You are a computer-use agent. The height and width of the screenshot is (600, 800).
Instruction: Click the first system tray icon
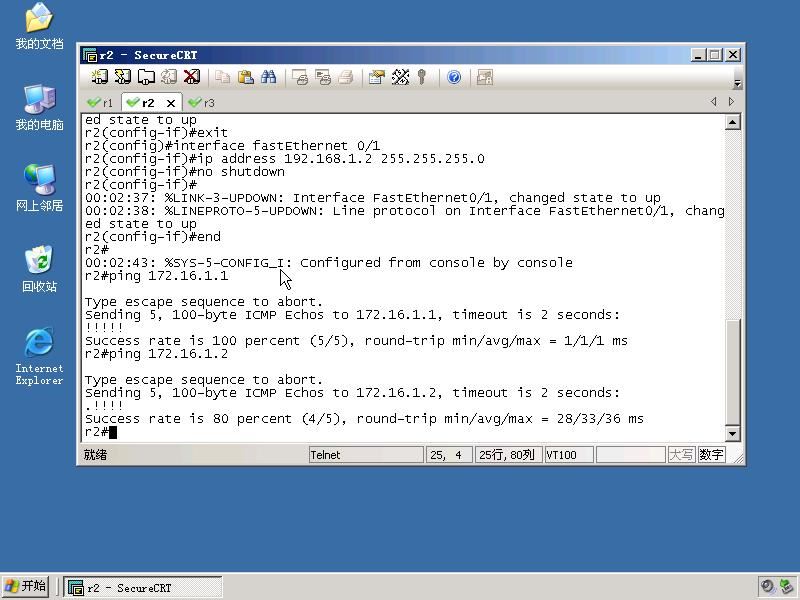tap(767, 586)
